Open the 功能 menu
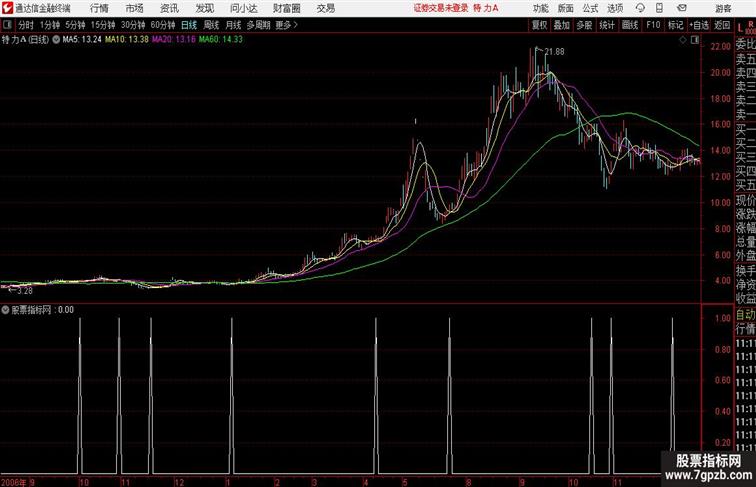The image size is (756, 487). pyautogui.click(x=541, y=8)
